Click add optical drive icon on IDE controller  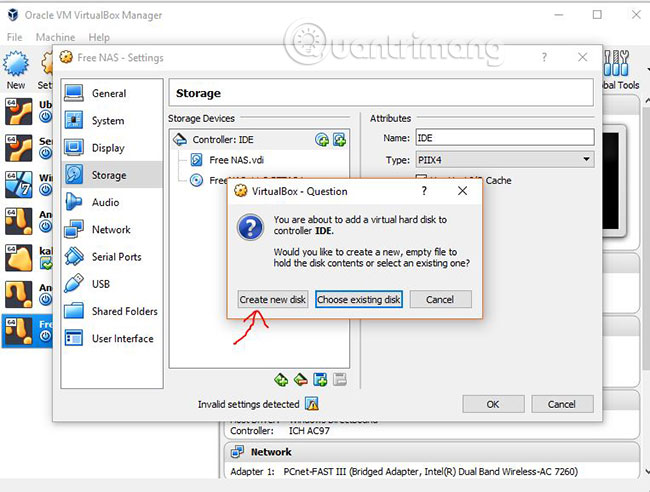click(x=322, y=140)
